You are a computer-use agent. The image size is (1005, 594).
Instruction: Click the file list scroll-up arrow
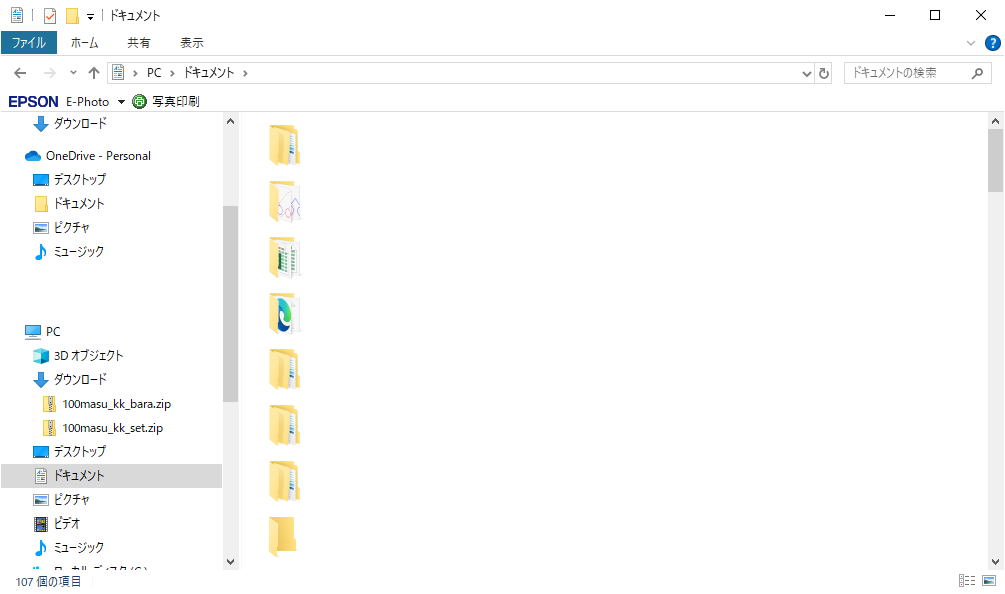point(995,121)
